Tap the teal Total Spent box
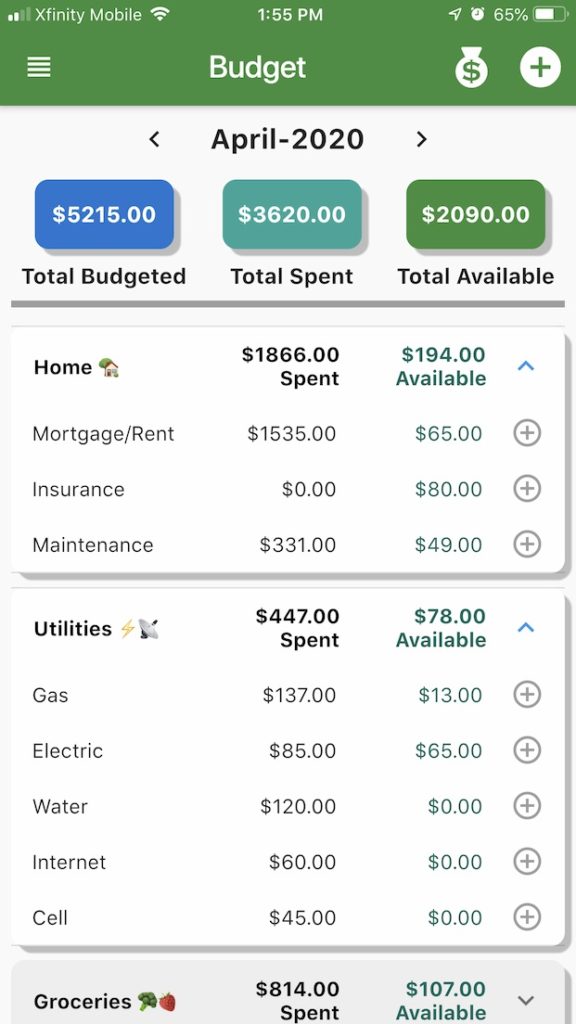 tap(292, 214)
